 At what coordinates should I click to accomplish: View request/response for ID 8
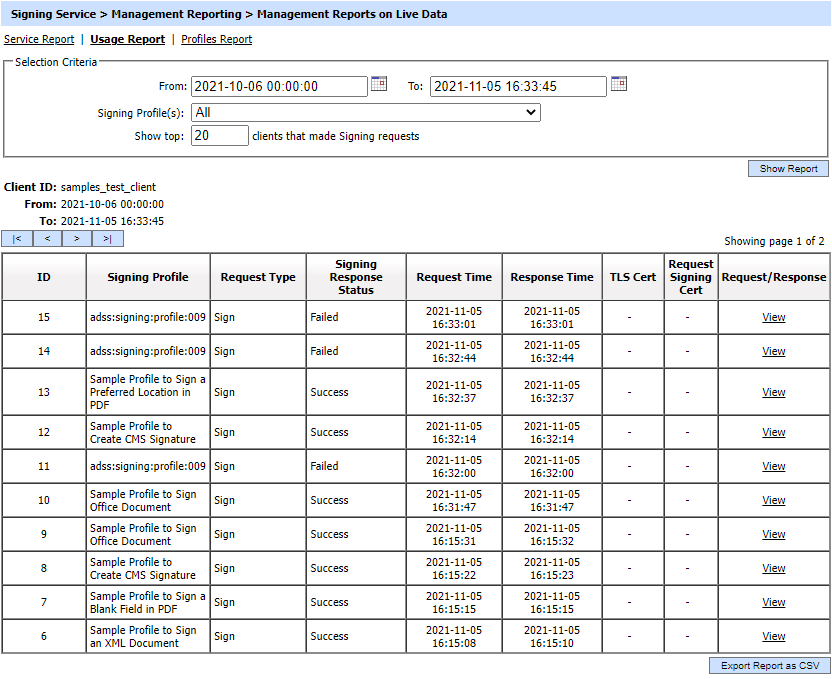(774, 569)
